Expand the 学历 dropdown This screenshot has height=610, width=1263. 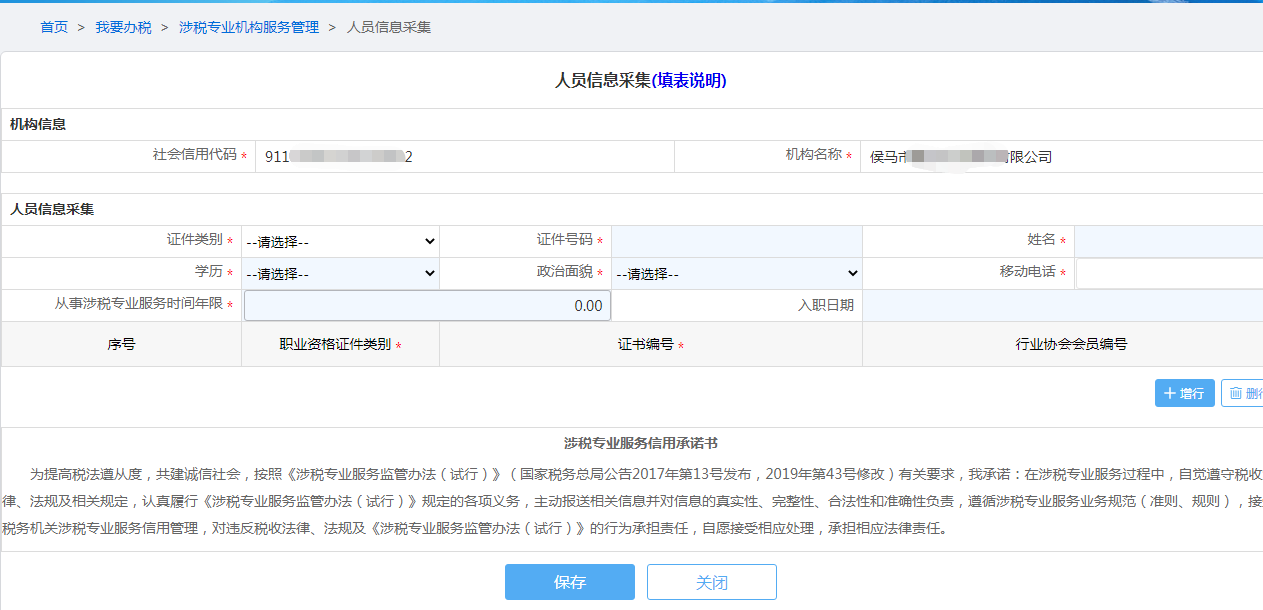(341, 273)
